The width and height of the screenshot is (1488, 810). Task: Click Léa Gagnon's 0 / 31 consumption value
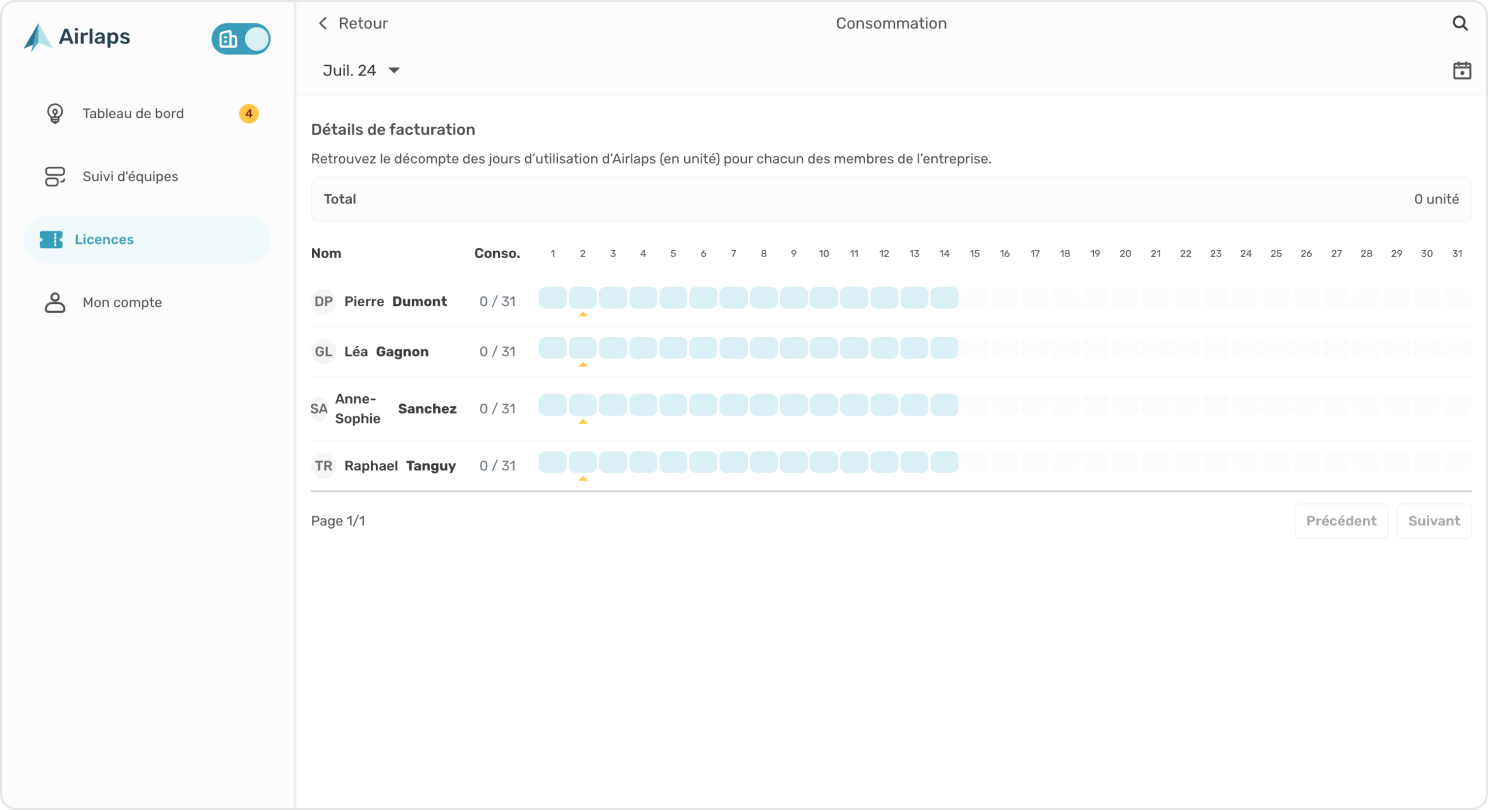pyautogui.click(x=497, y=352)
